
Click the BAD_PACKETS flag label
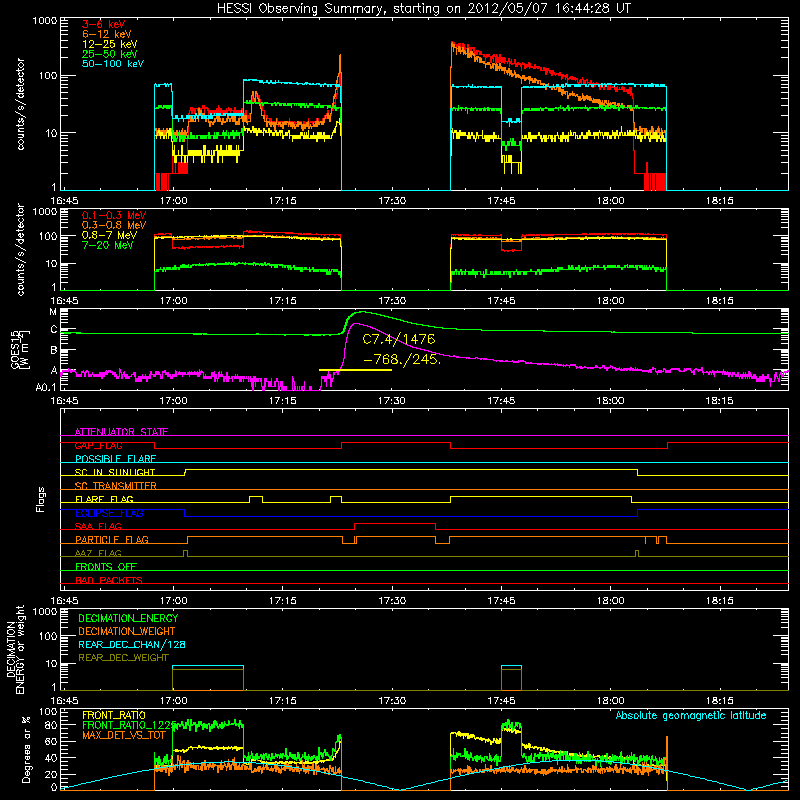pyautogui.click(x=109, y=580)
